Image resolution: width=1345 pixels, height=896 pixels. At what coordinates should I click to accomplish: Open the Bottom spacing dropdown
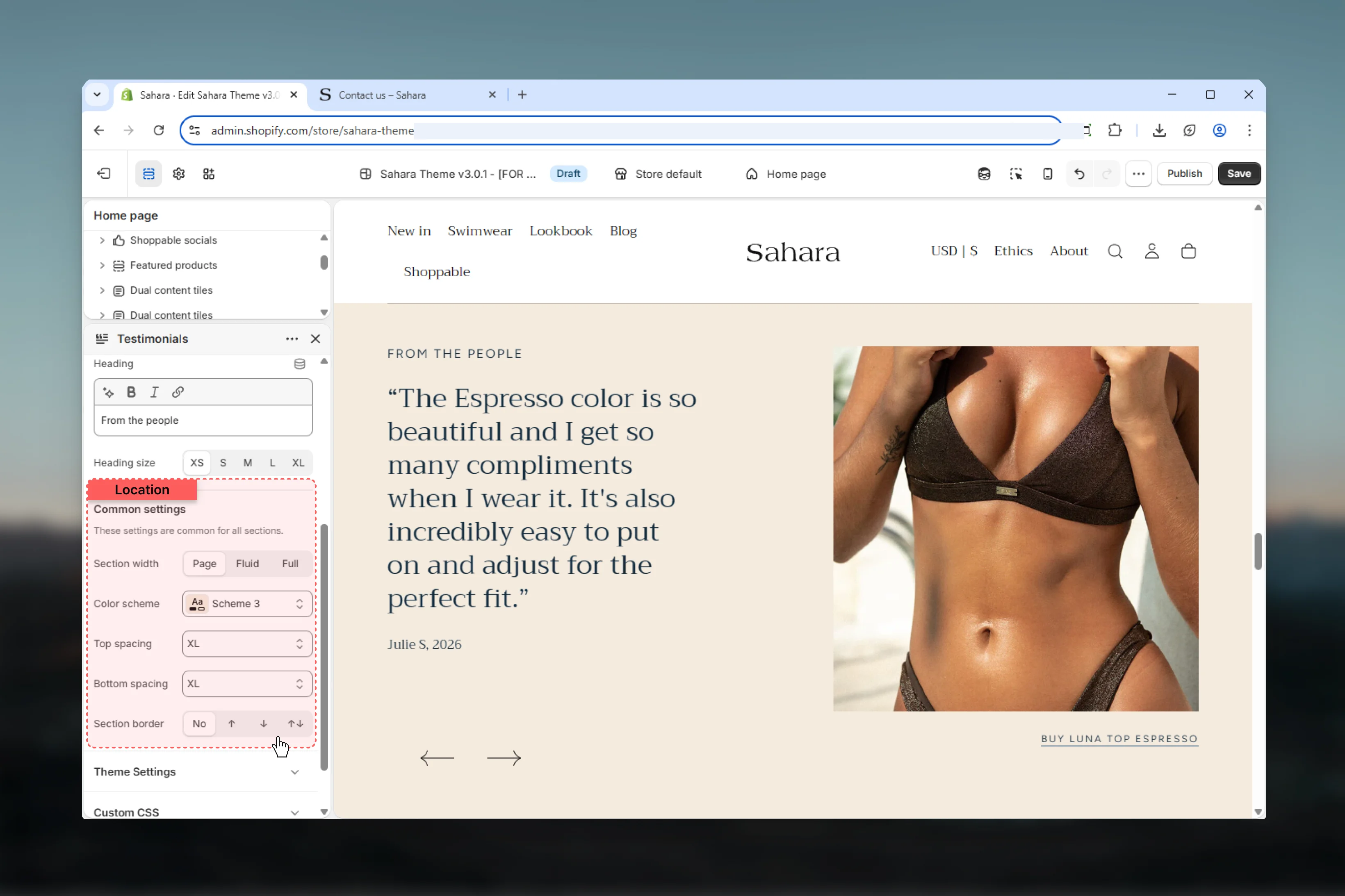[x=248, y=684]
